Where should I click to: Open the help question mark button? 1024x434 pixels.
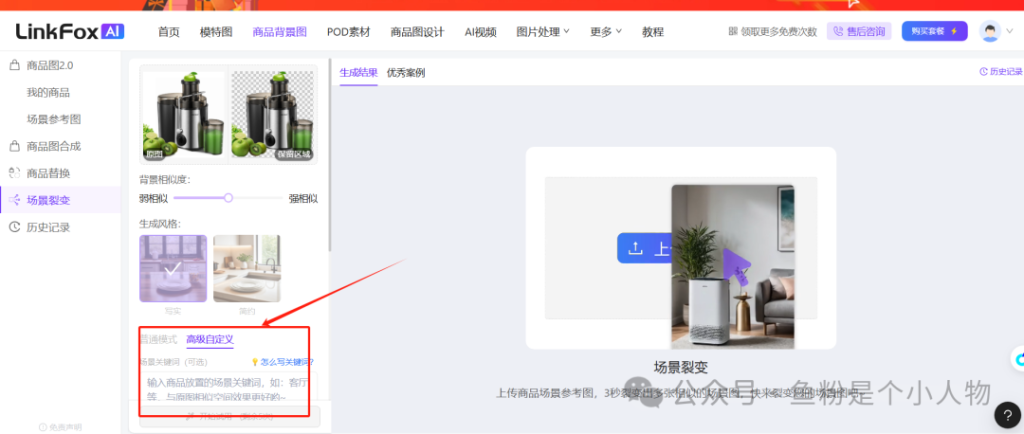(1008, 415)
